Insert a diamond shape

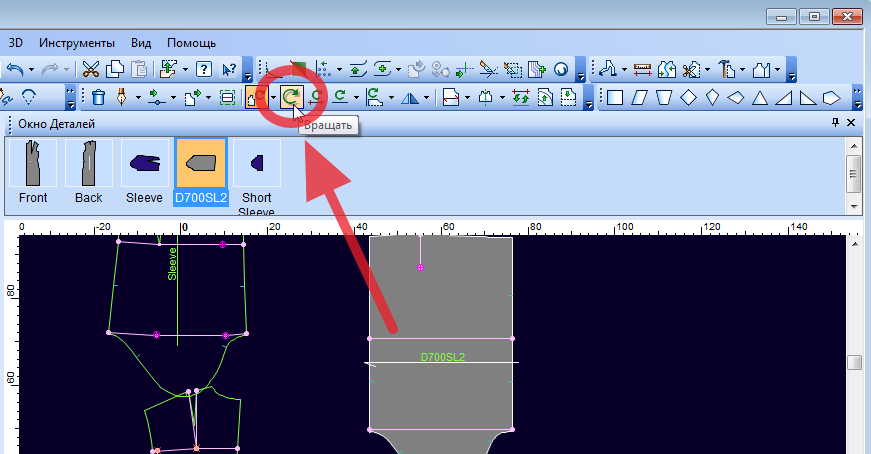coord(688,98)
